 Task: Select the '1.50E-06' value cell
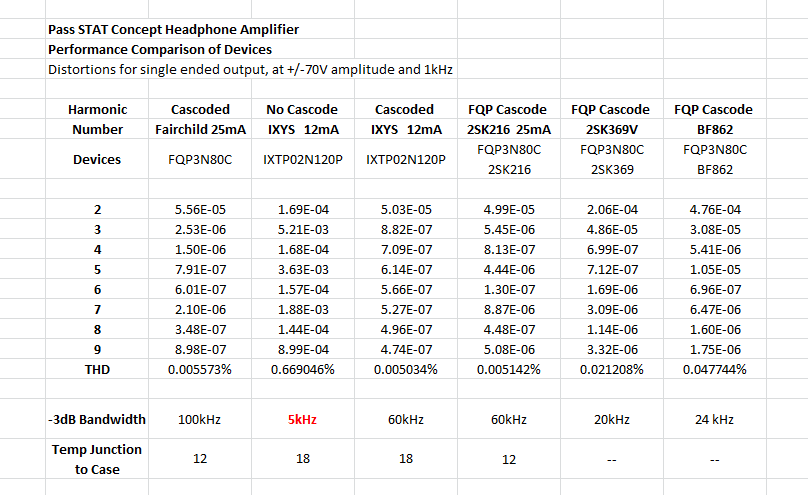(200, 250)
